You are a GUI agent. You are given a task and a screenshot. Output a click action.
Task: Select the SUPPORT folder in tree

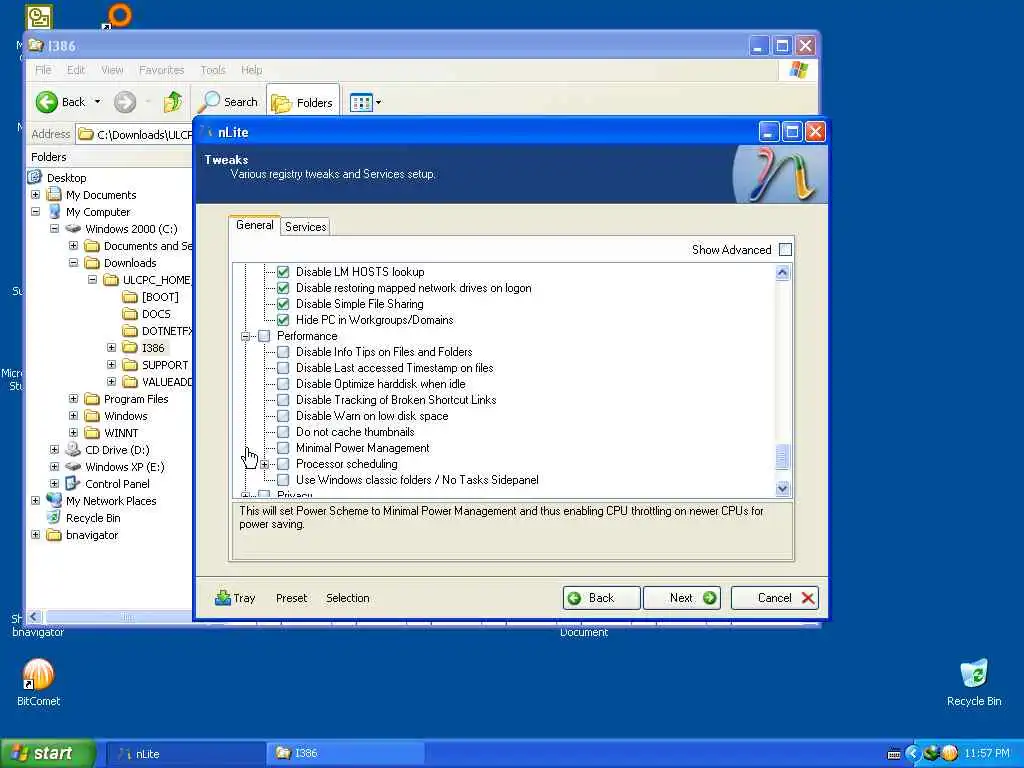pyautogui.click(x=165, y=365)
